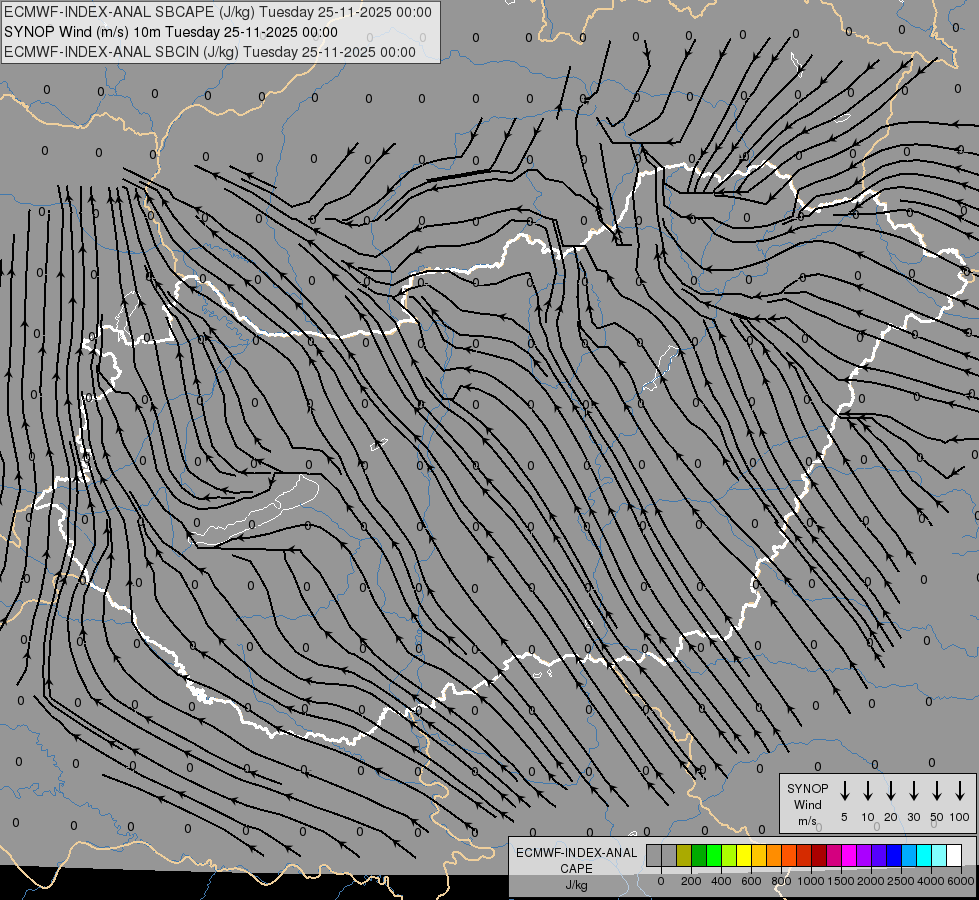Click the 1000 value on CAPE scale
The width and height of the screenshot is (979, 900).
[812, 881]
